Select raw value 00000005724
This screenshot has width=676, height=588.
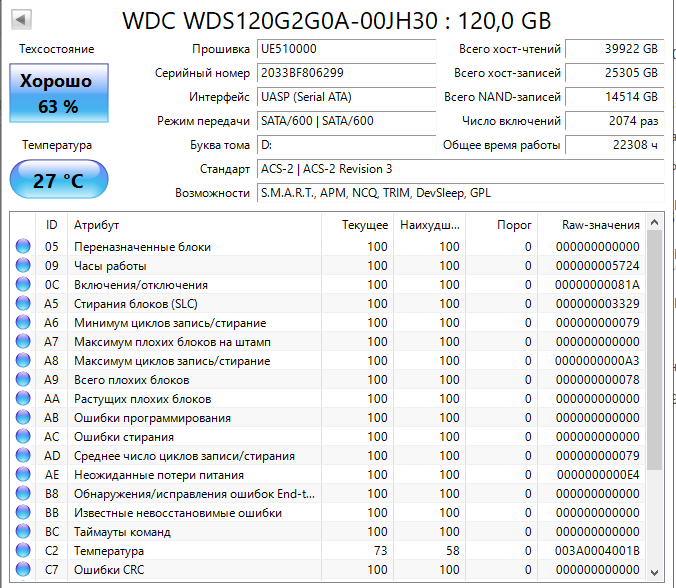[x=598, y=266]
